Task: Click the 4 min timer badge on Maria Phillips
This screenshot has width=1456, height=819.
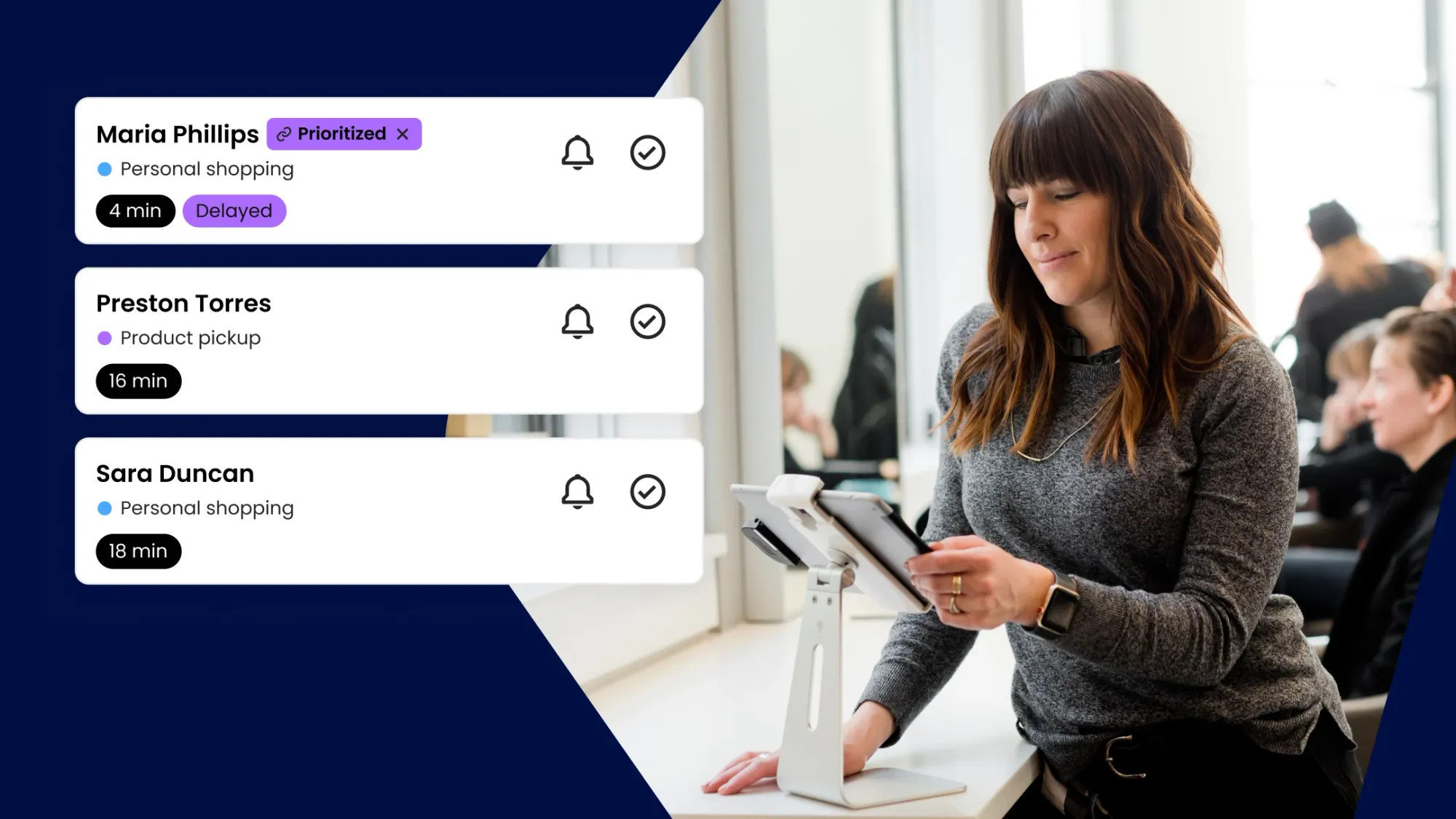Action: click(x=135, y=211)
